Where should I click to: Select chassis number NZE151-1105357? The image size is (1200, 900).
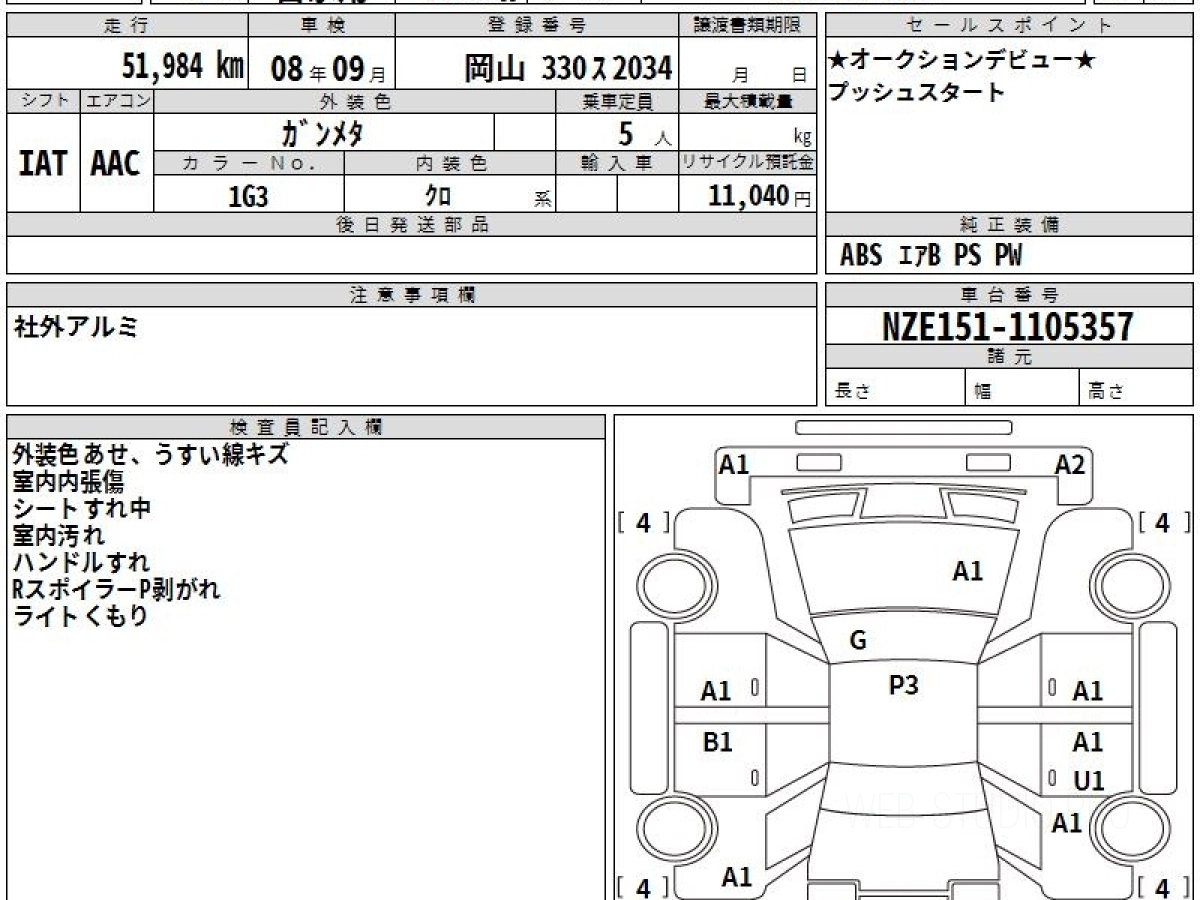[x=1008, y=326]
